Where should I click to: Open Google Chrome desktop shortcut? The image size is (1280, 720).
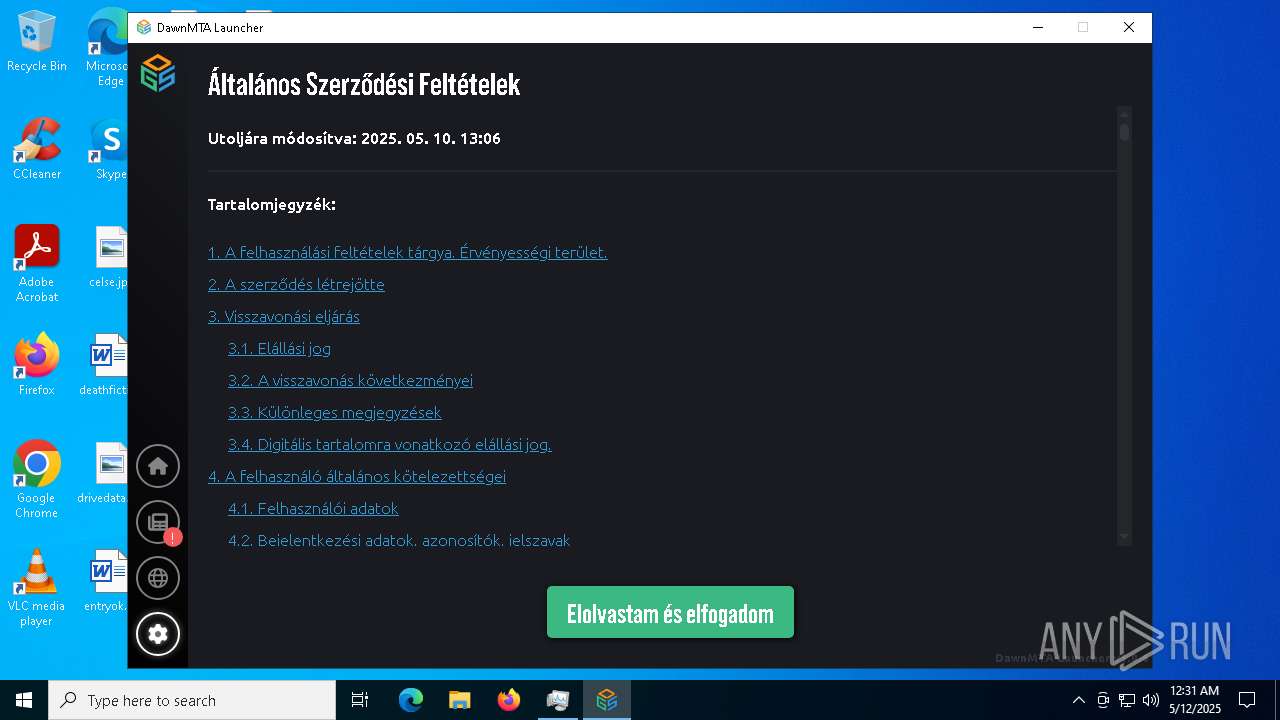click(x=37, y=480)
